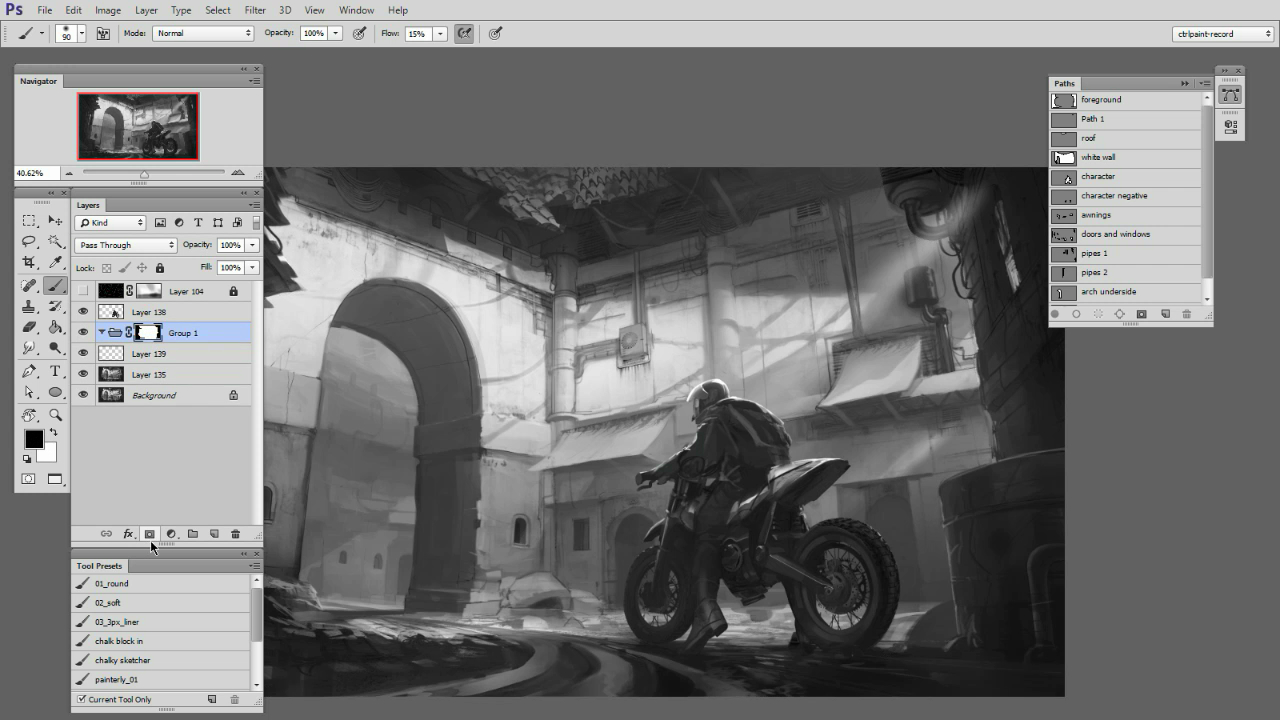Screen dimensions: 1280x720
Task: Select the chalk block in preset
Action: coord(162,641)
